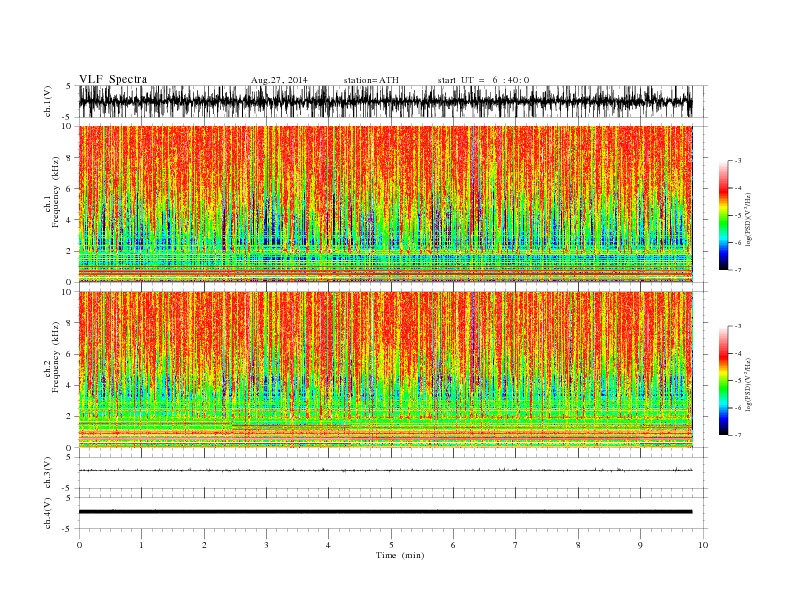Click the 'ch.1(V)' waveform axis label
Image resolution: width=792 pixels, height=612 pixels.
click(x=48, y=101)
